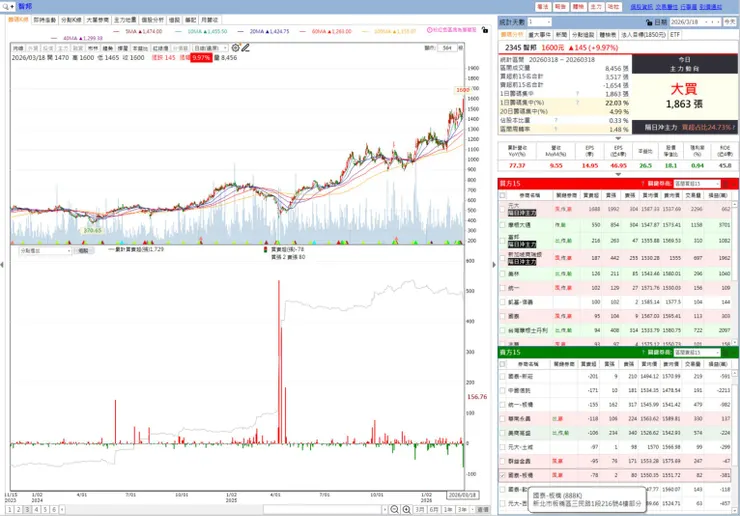Click the 今天 button

(730, 22)
